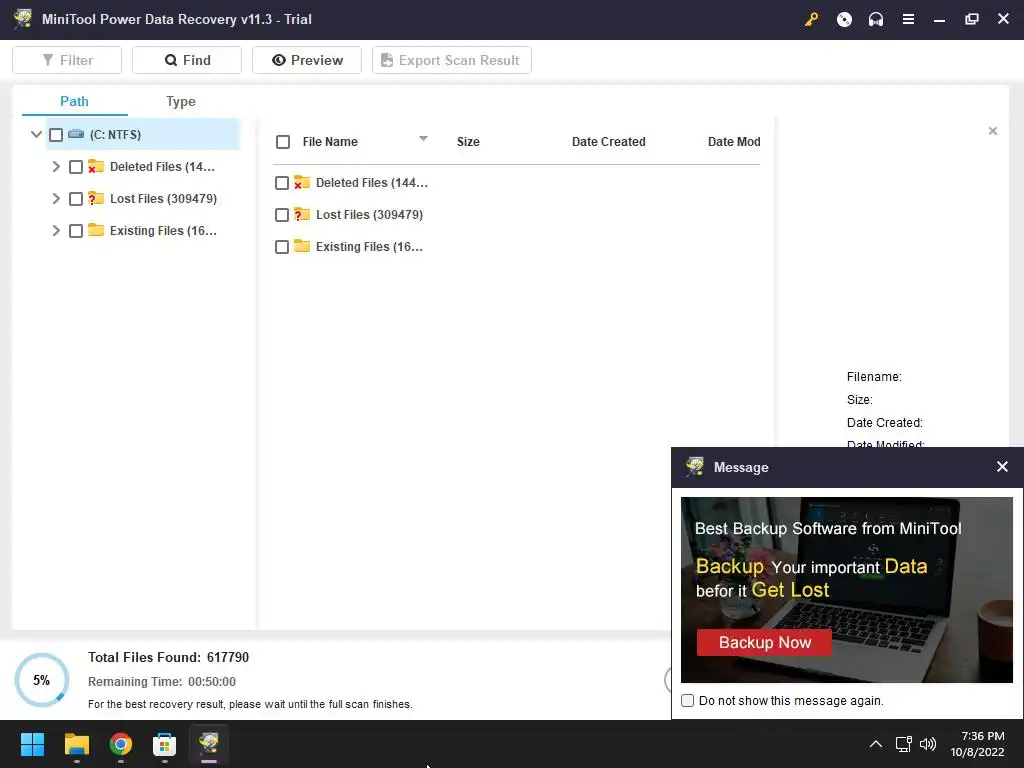Open the network status tray icon
This screenshot has width=1024, height=768.
[904, 744]
